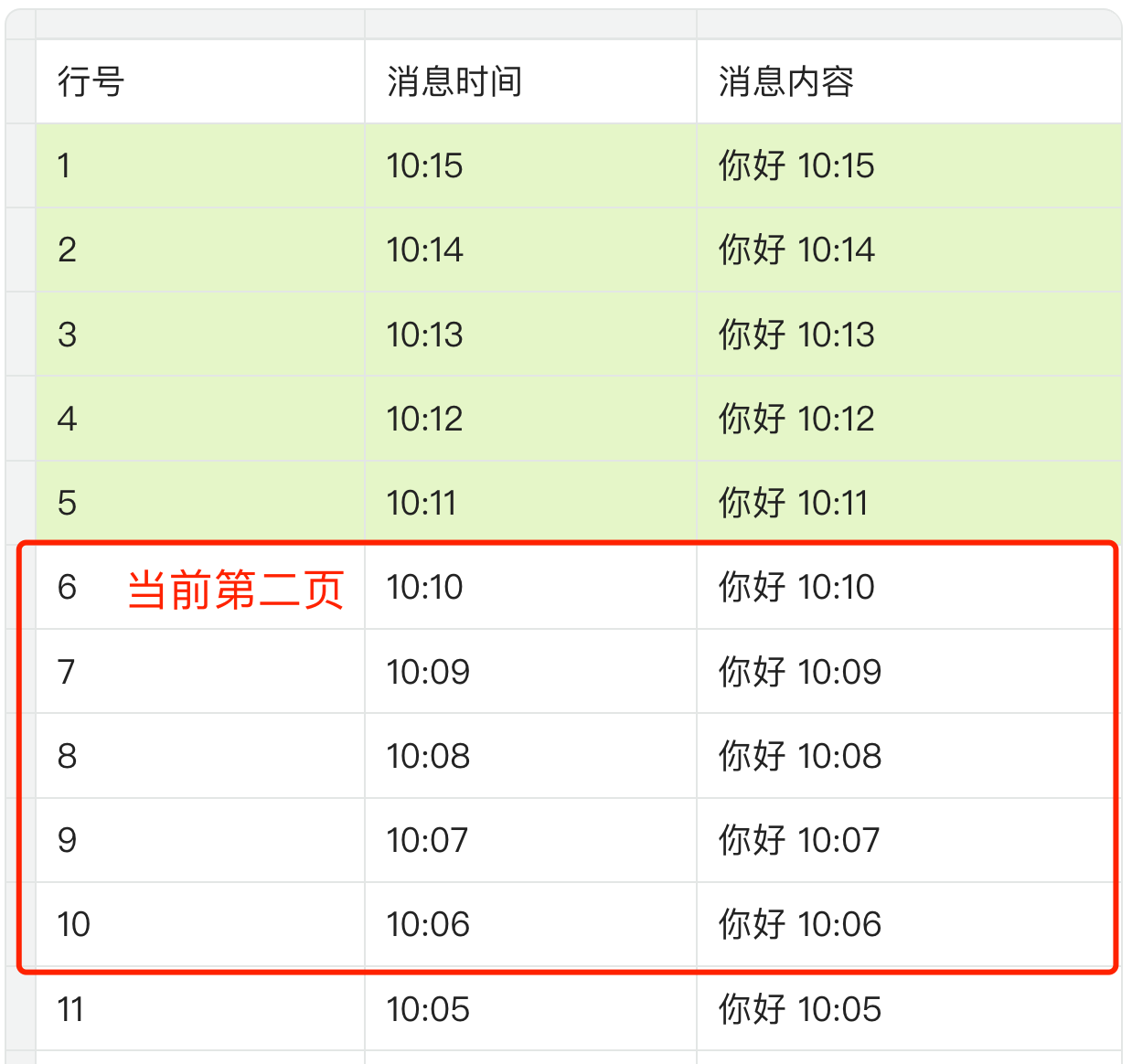
Task: Select row number 8 cell
Action: pyautogui.click(x=68, y=757)
